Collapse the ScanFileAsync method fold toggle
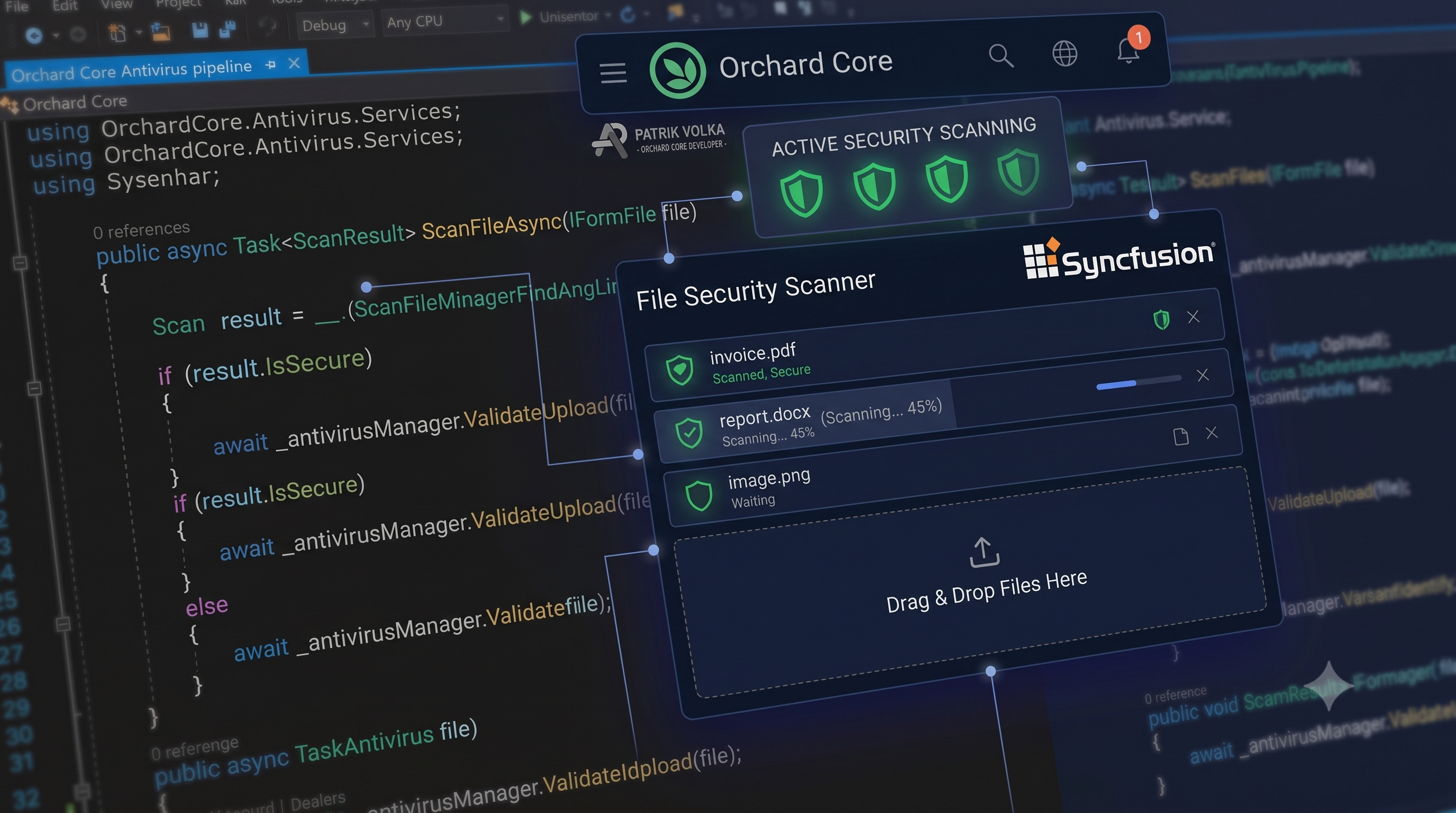Viewport: 1456px width, 813px height. coord(20,263)
